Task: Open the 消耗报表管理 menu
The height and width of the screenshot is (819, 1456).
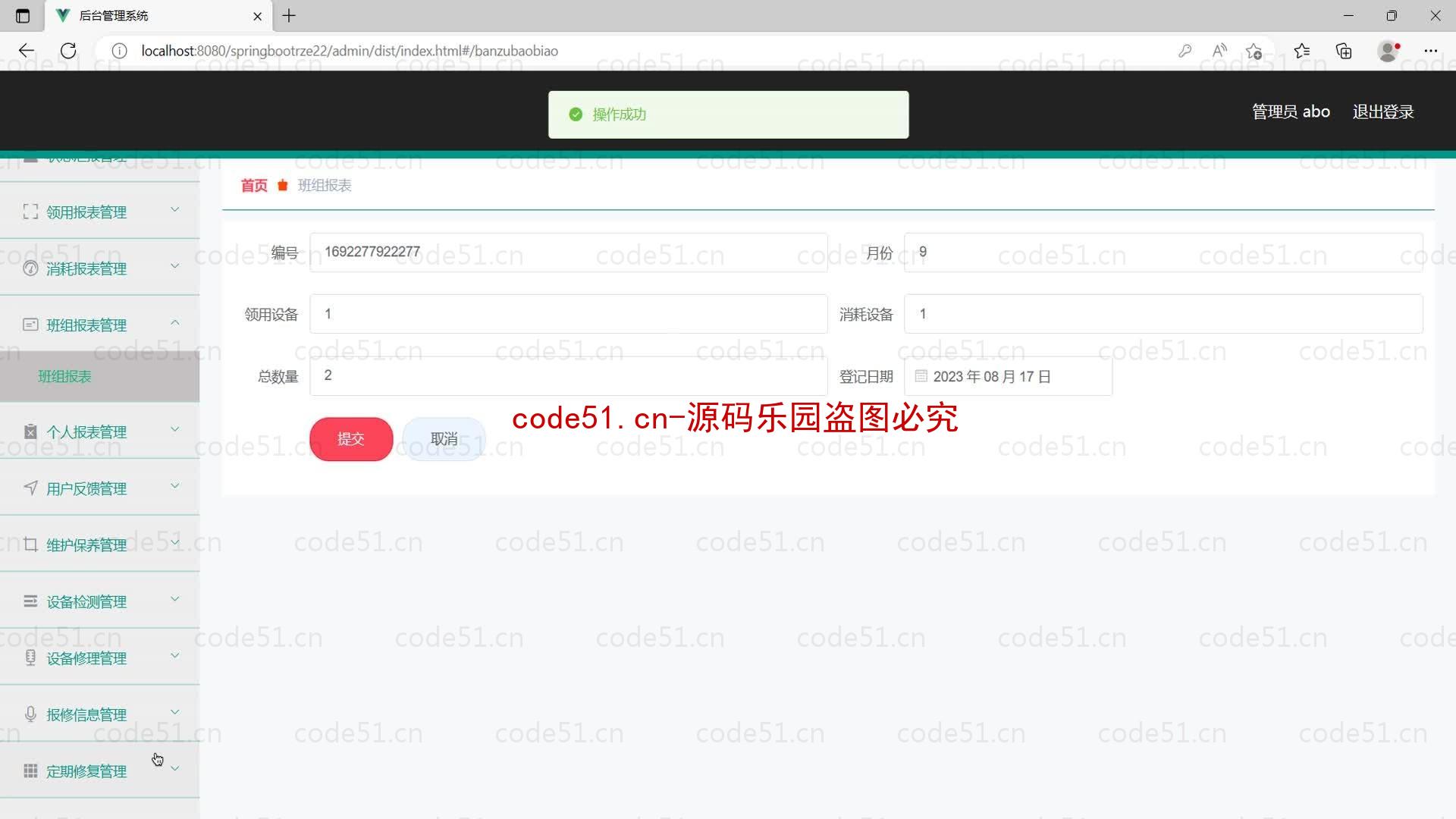Action: [99, 268]
